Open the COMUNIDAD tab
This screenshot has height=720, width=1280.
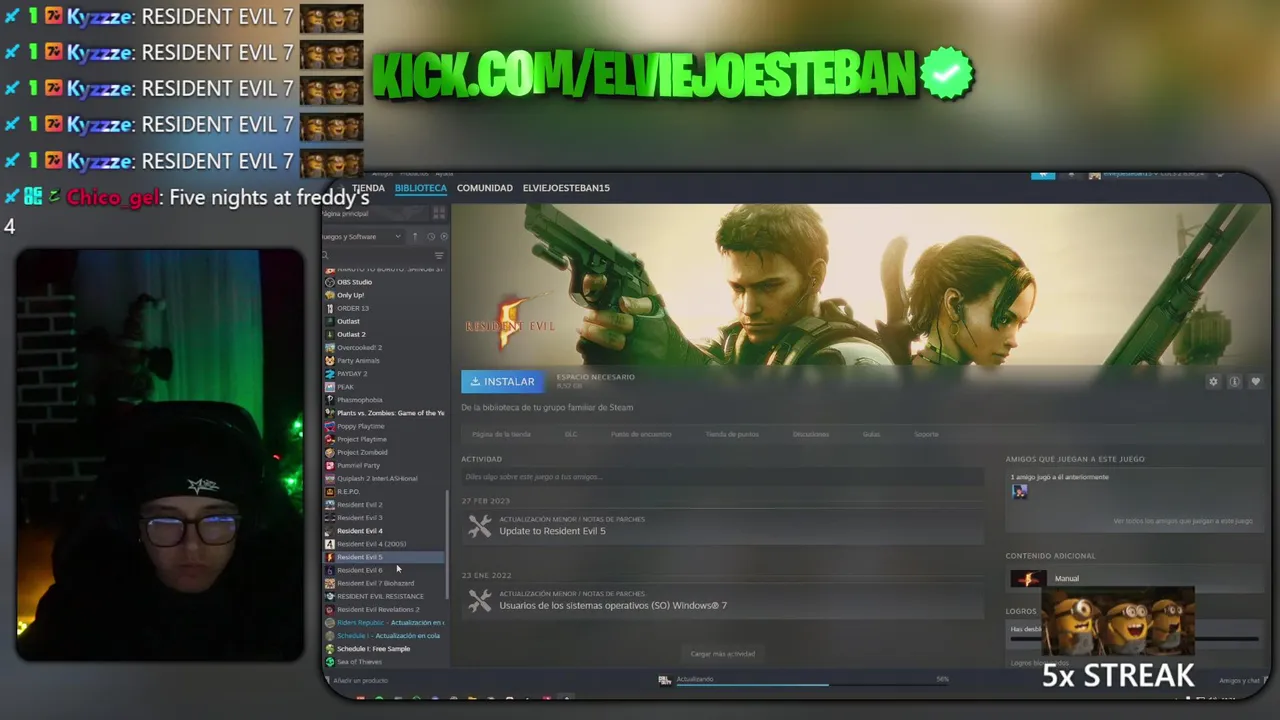[485, 188]
